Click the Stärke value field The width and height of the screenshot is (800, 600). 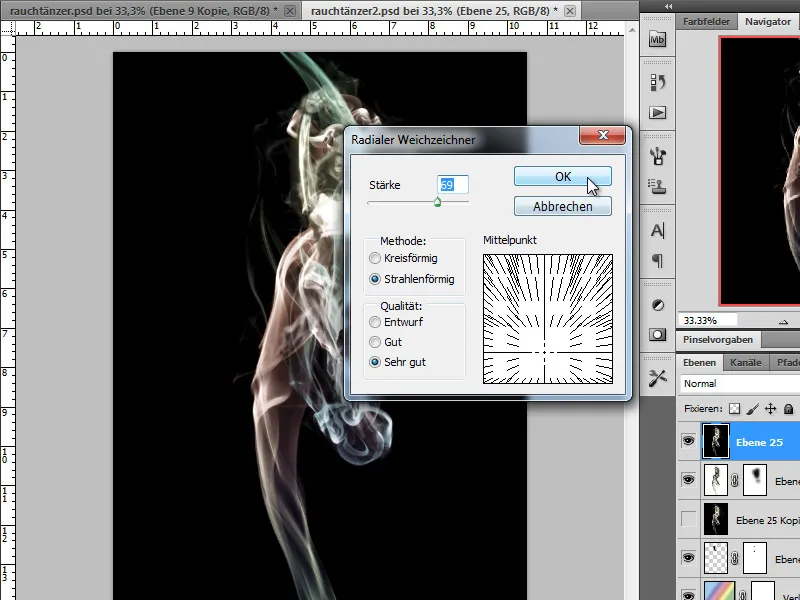coord(453,185)
